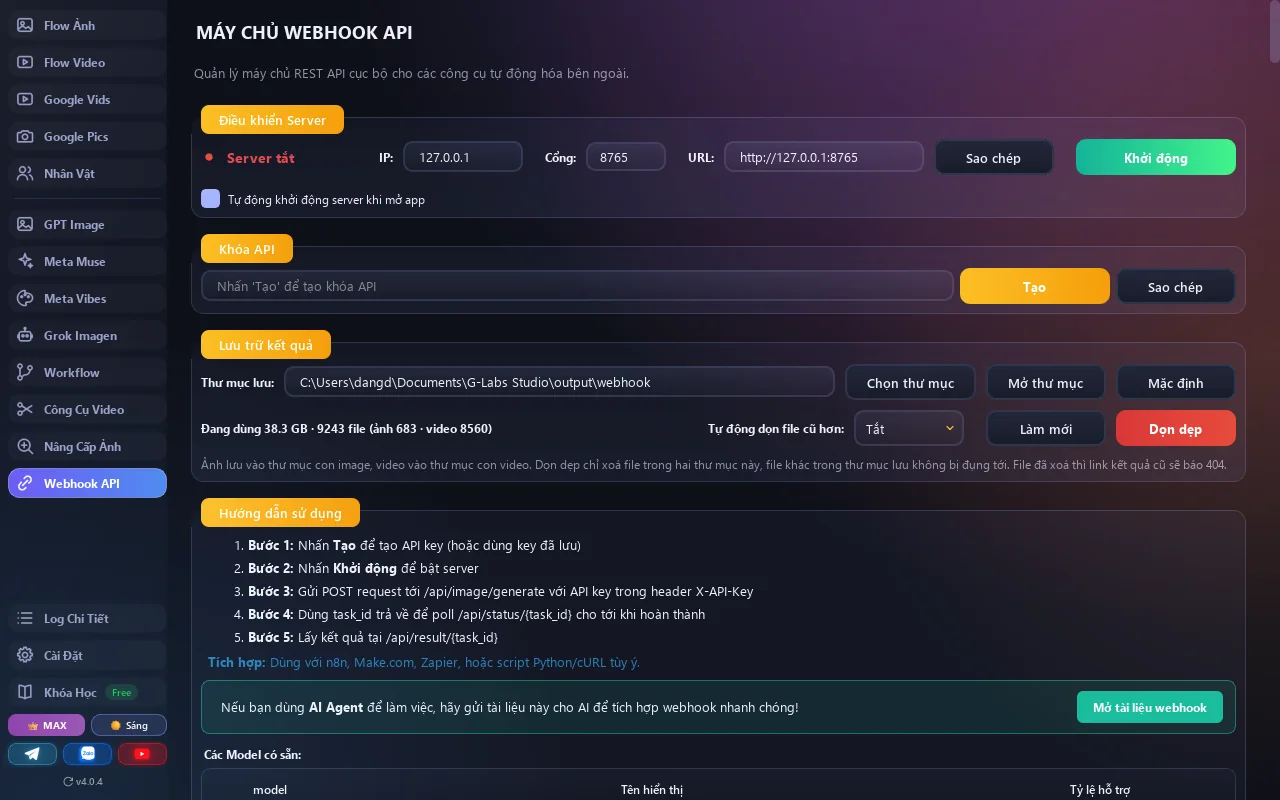Viewport: 1280px width, 800px height.
Task: Copy the API key with Sao chép
Action: click(x=1176, y=287)
